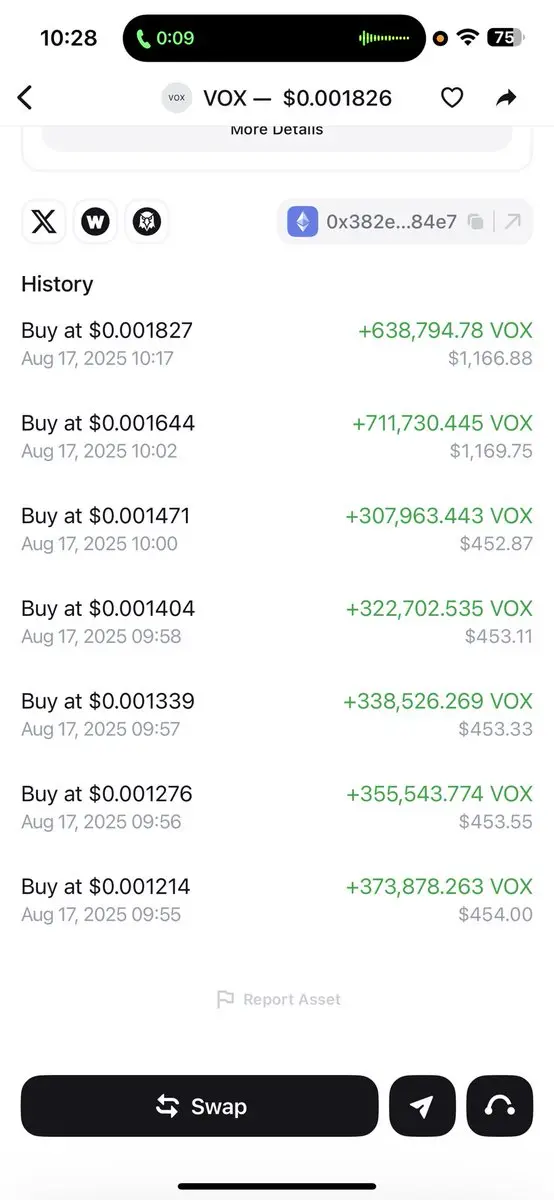This screenshot has height=1200, width=554.
Task: Open contract address in external explorer arrow
Action: click(512, 222)
